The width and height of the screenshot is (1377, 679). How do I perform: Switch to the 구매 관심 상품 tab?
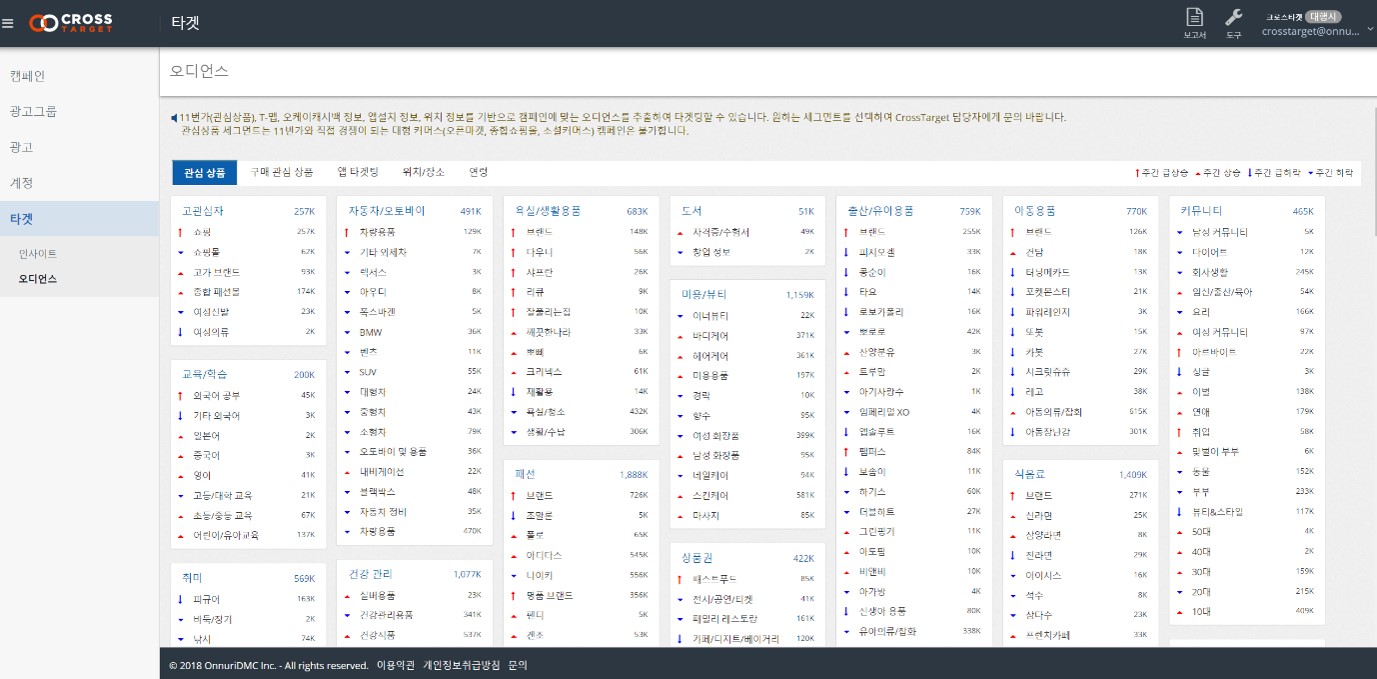[281, 172]
